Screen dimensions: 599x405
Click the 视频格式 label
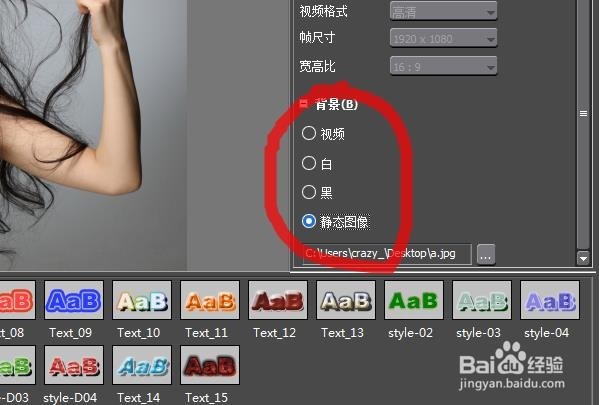pyautogui.click(x=323, y=11)
